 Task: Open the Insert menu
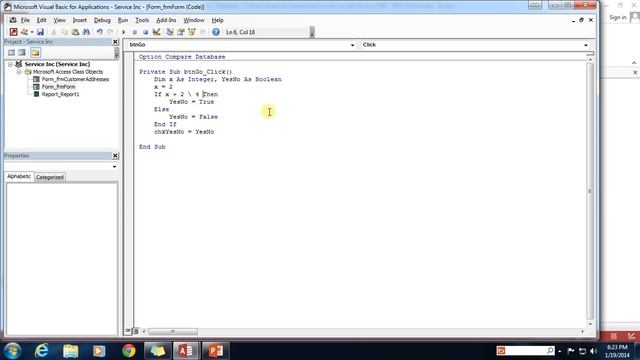(x=80, y=20)
